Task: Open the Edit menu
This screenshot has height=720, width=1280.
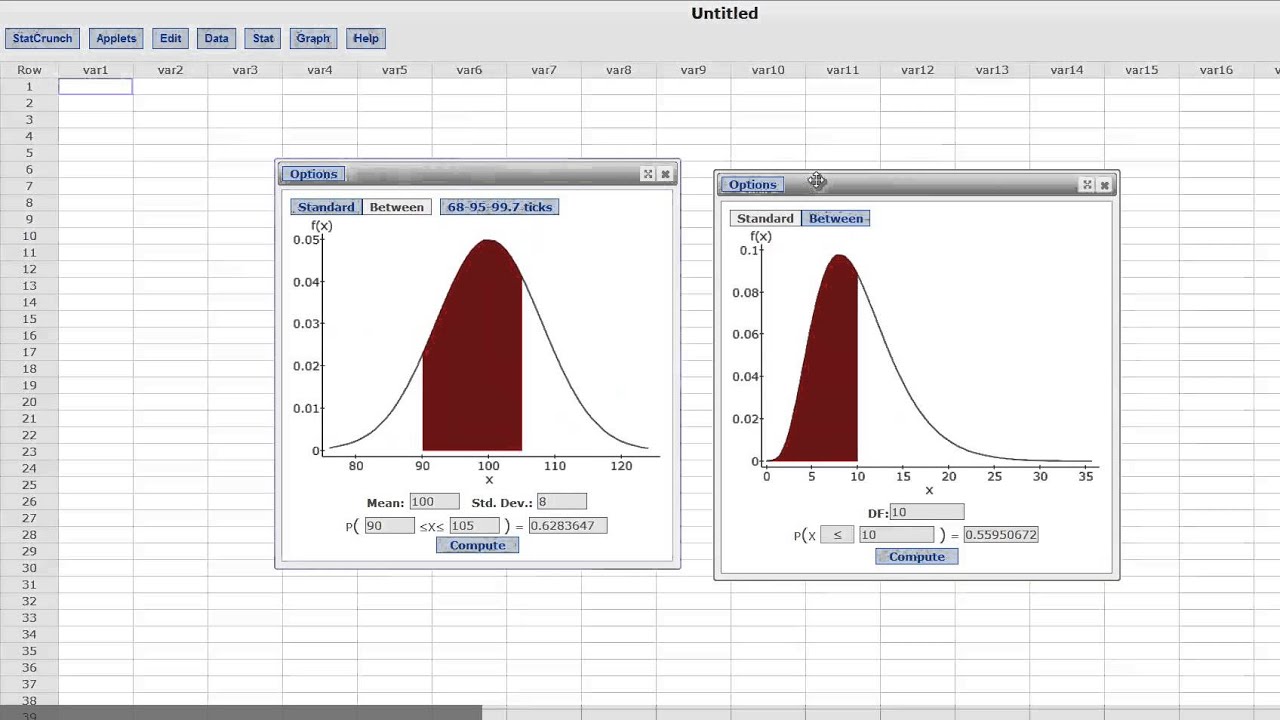Action: (170, 38)
